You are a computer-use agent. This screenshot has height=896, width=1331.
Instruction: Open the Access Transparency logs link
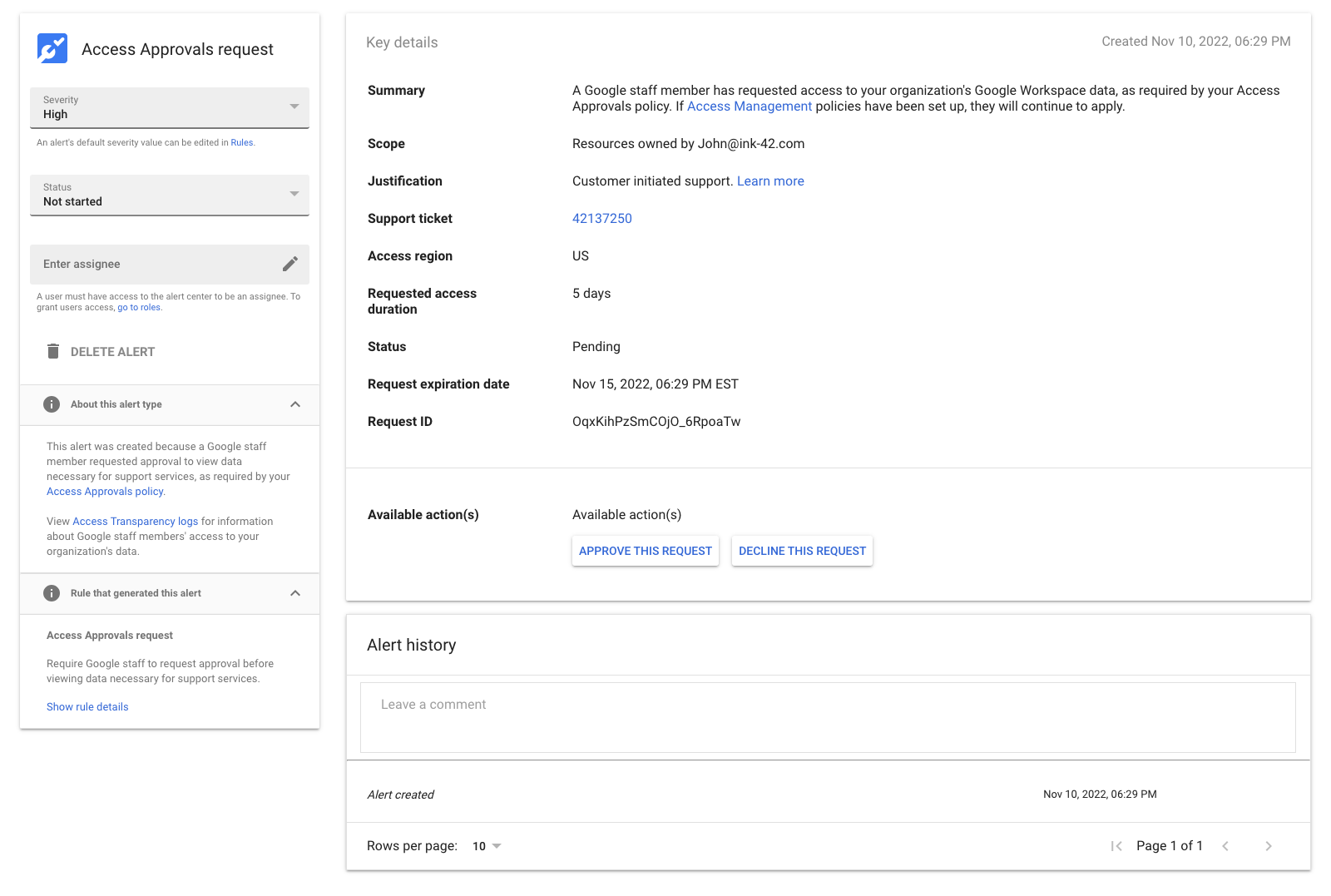(x=135, y=522)
